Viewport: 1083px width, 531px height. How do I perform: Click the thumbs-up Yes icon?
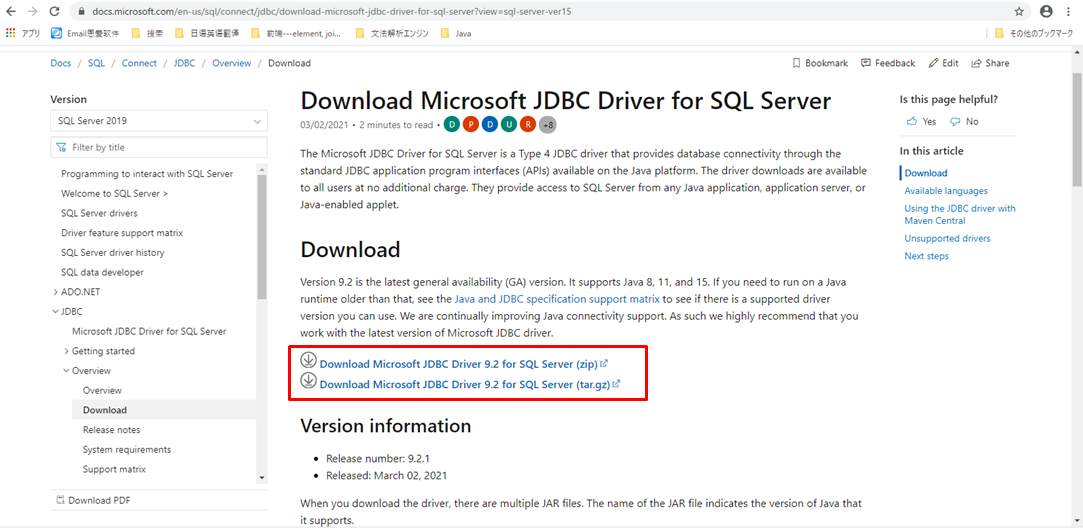[912, 121]
